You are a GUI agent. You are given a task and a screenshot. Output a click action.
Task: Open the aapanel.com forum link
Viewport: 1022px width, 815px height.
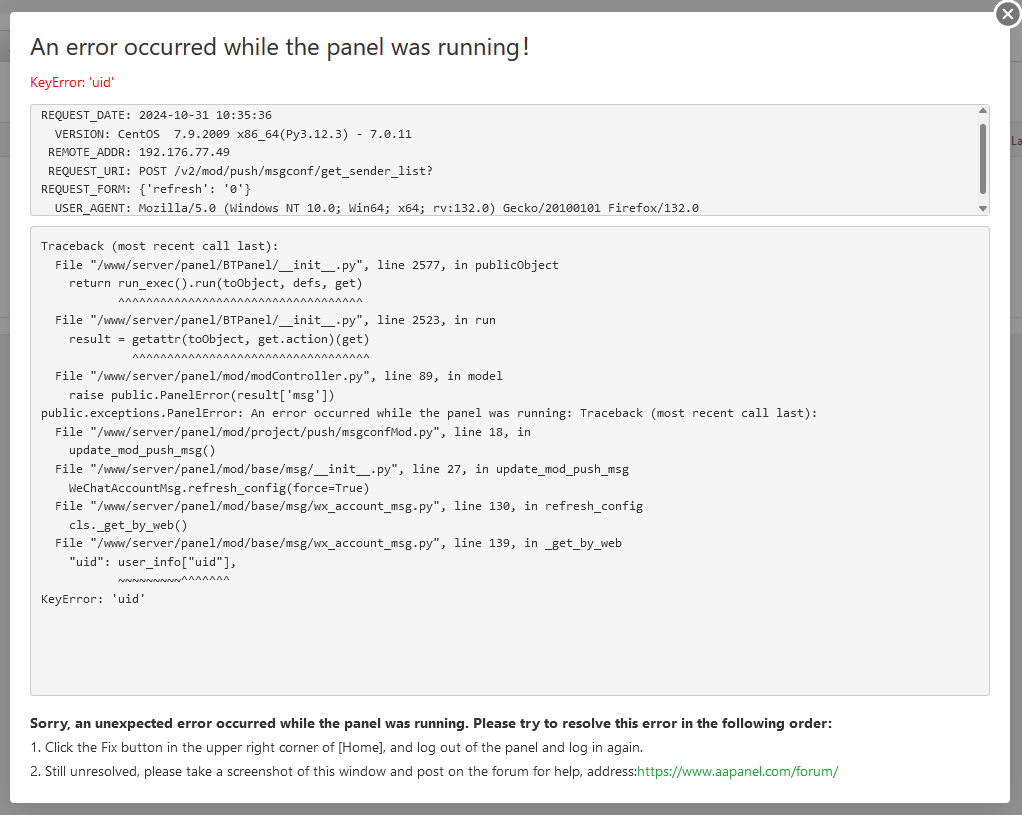[x=737, y=771]
